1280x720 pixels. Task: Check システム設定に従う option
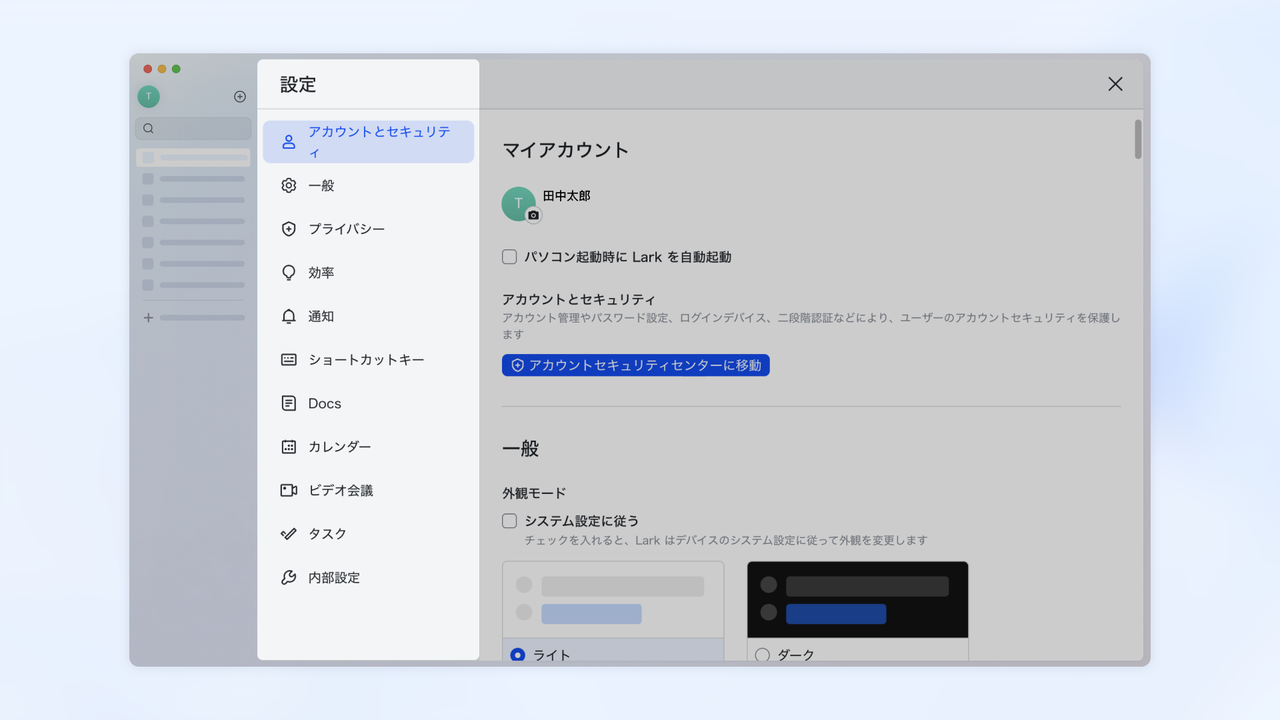509,520
